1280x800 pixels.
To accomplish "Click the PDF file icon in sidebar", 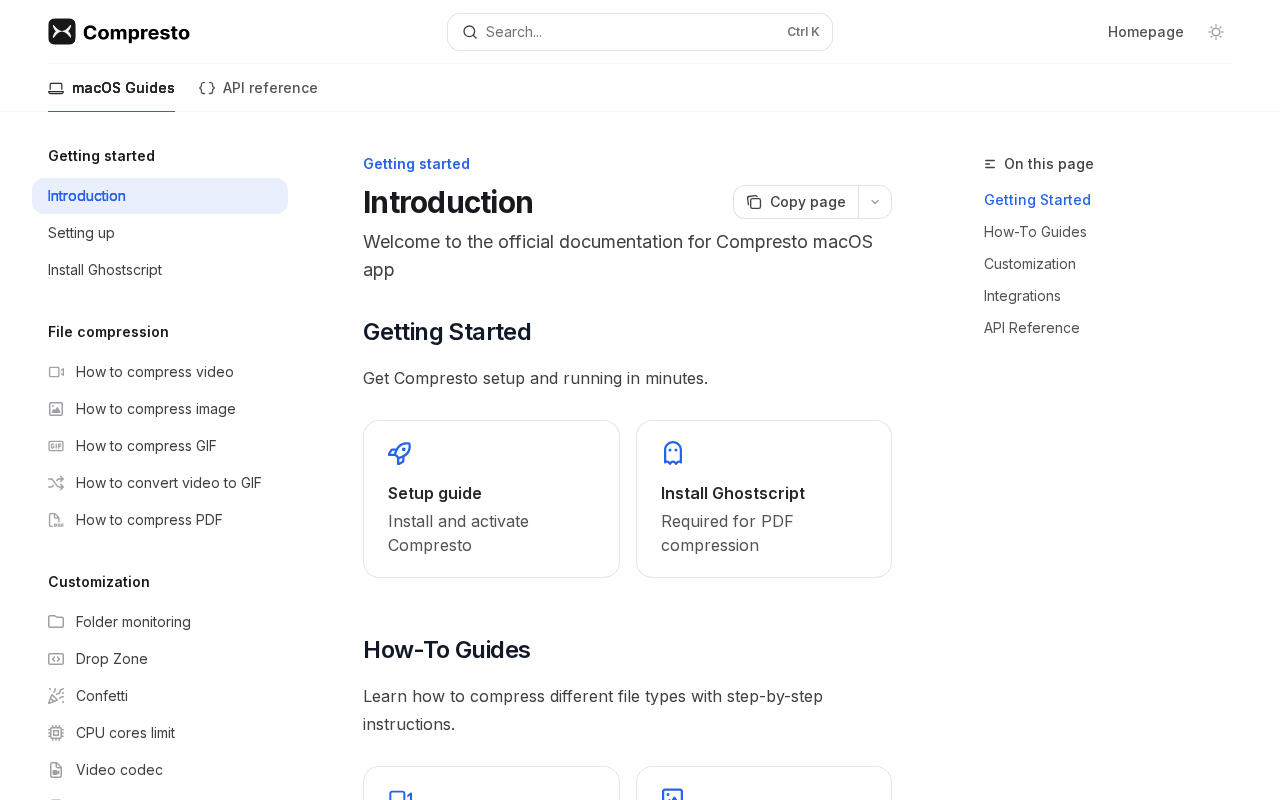I will (x=56, y=520).
